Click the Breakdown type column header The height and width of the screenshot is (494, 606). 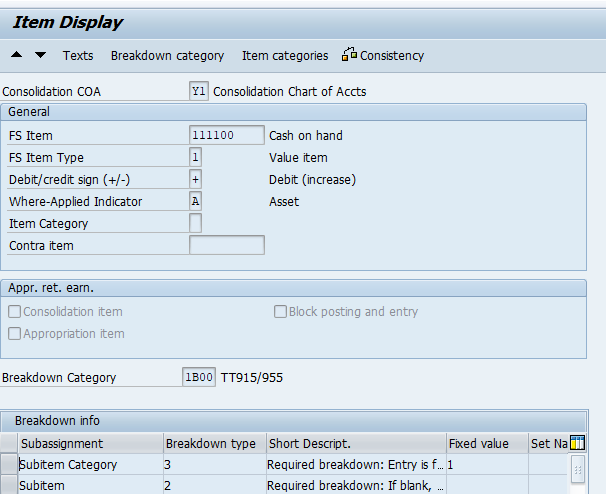(213, 443)
